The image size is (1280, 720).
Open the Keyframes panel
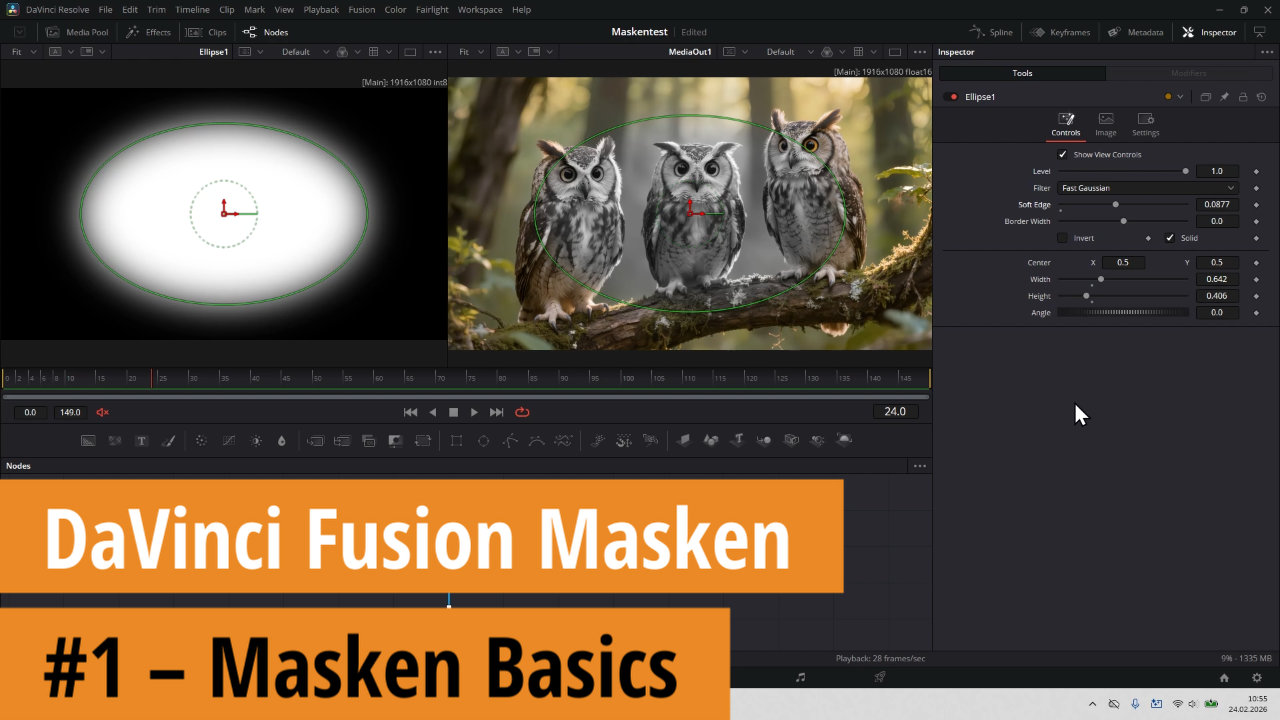(x=1060, y=32)
